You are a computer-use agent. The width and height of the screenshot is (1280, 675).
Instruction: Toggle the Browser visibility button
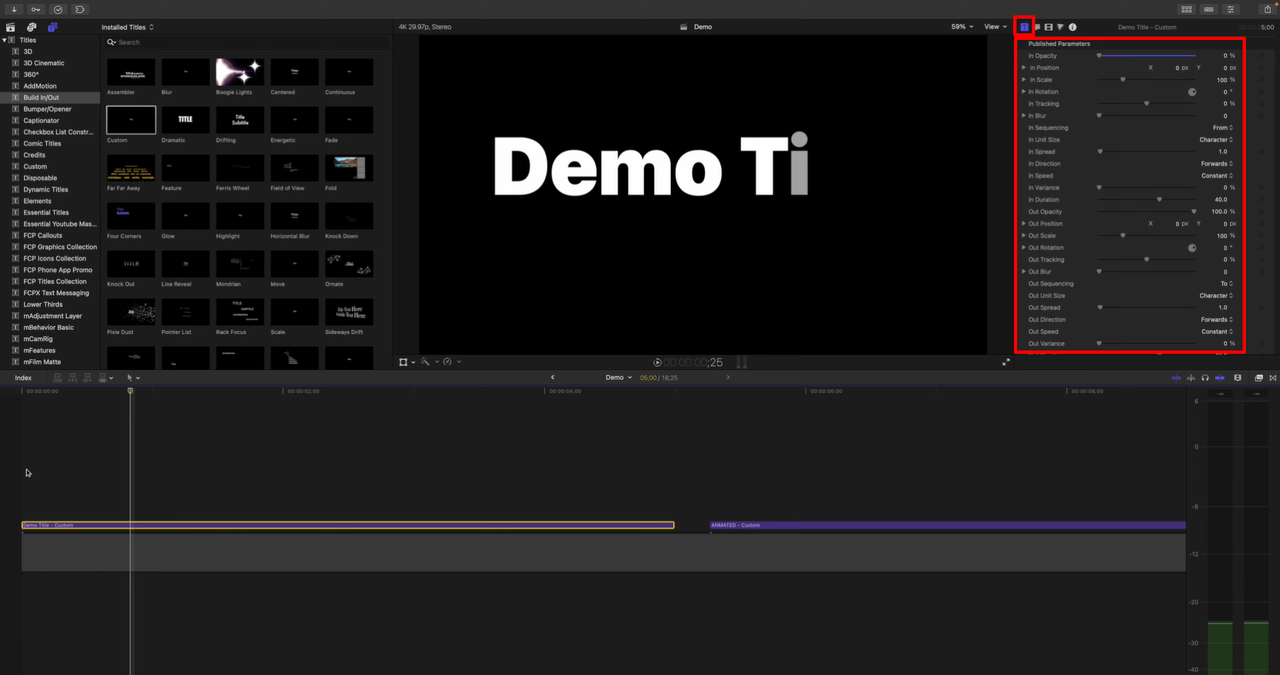tap(1185, 9)
